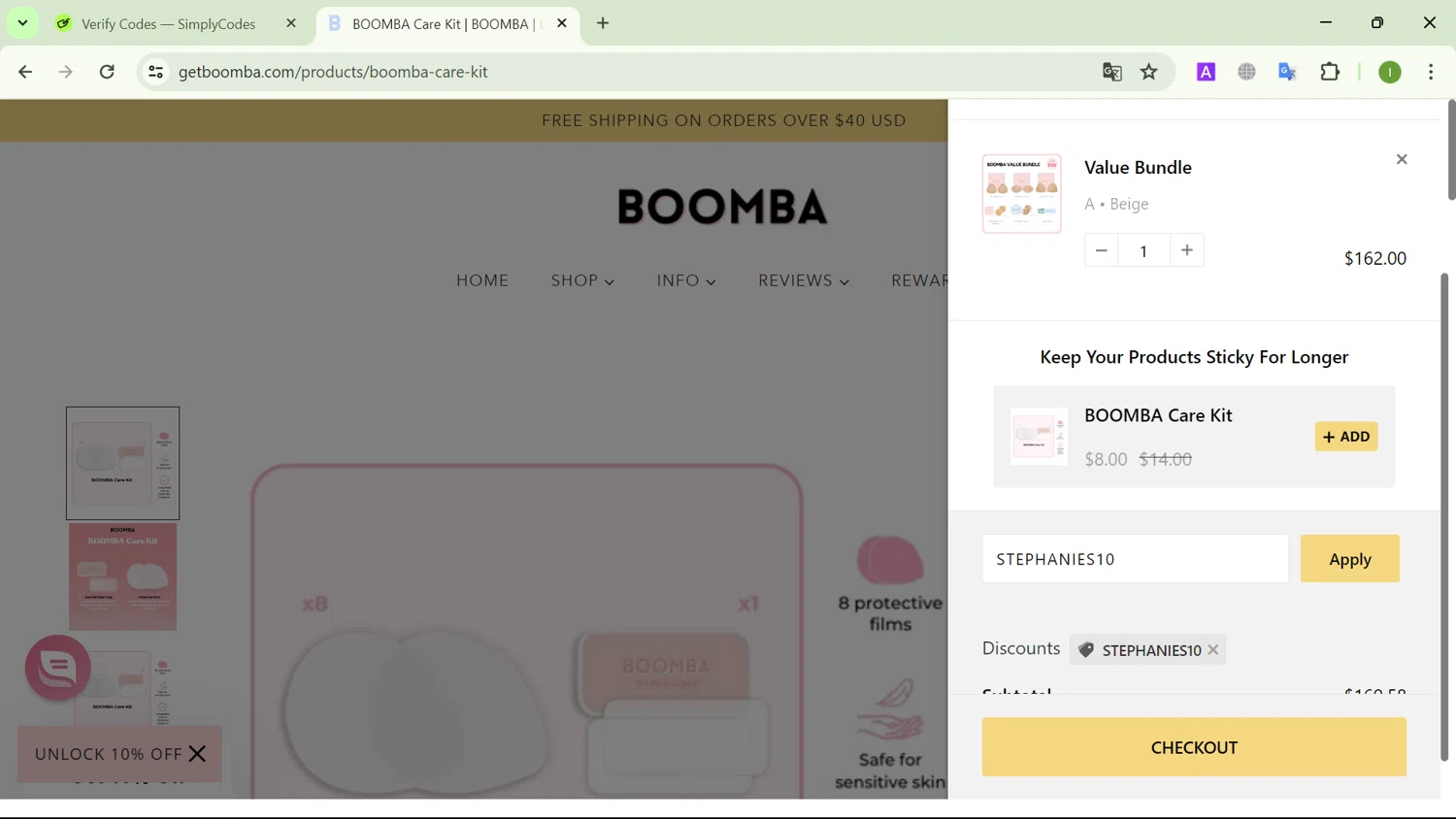Image resolution: width=1456 pixels, height=819 pixels.
Task: Click the quantity field showing 1
Action: (x=1143, y=250)
